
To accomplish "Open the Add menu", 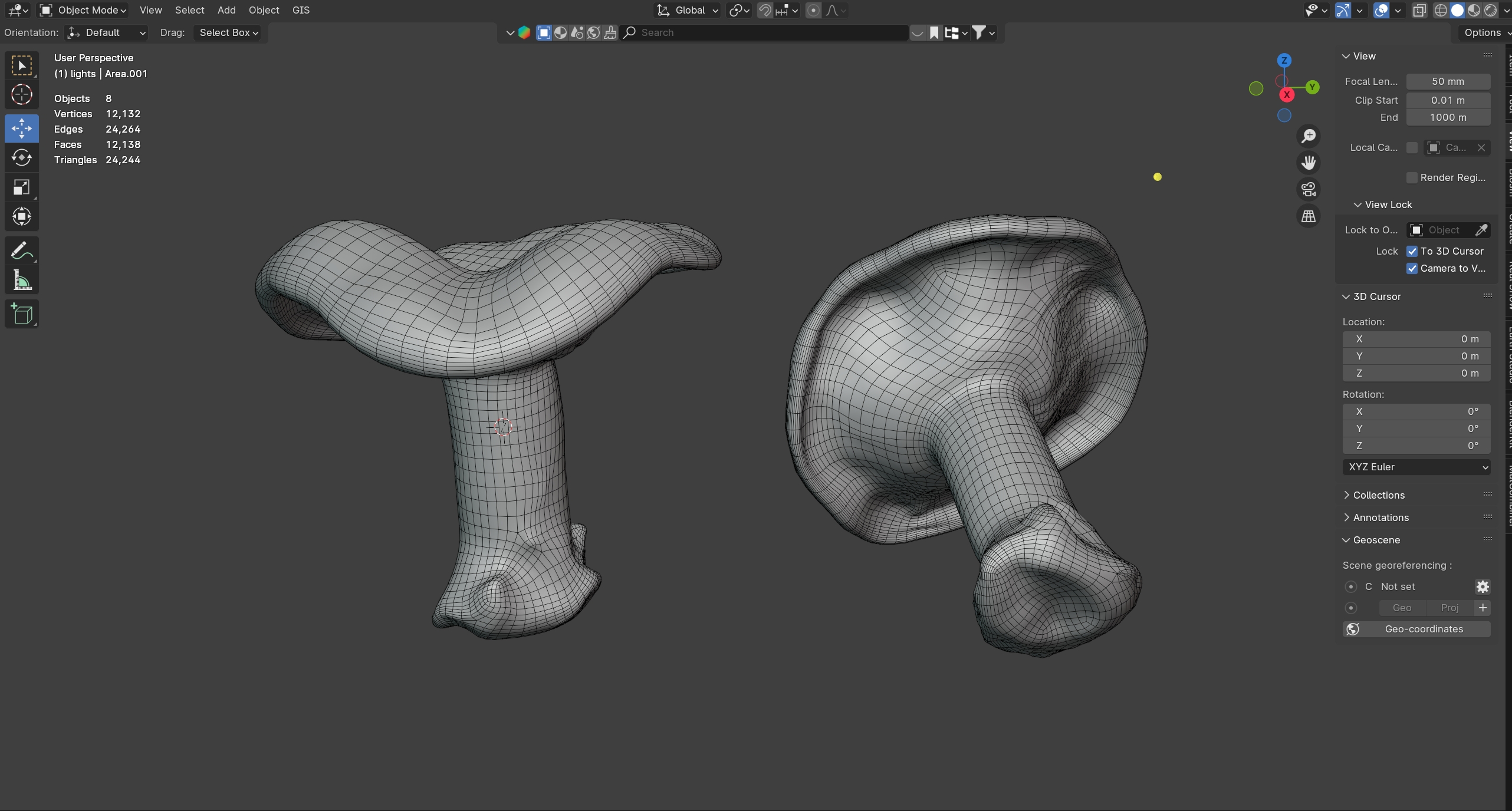I will point(226,10).
